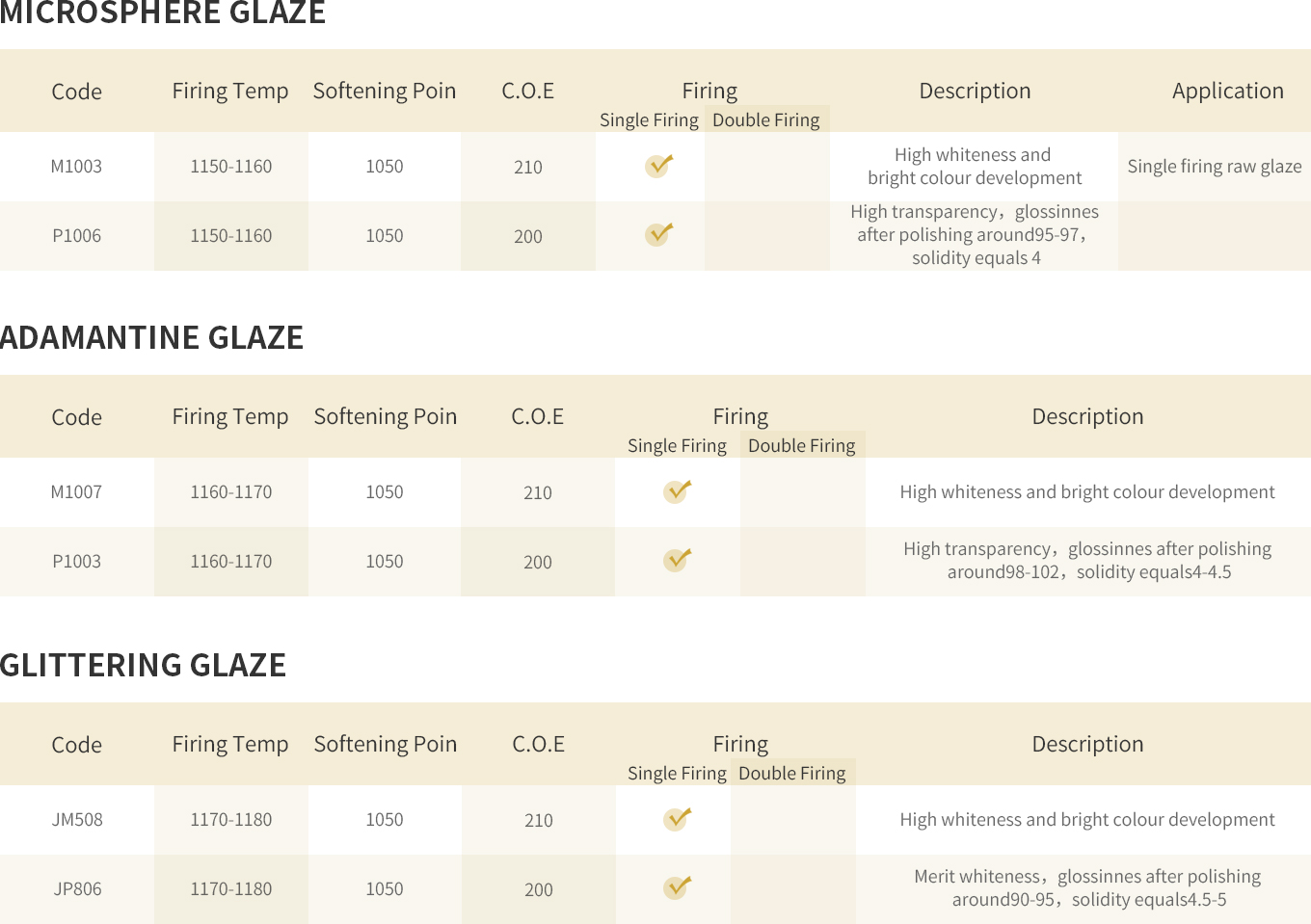Image resolution: width=1311 pixels, height=924 pixels.
Task: Click the single firing checkmark for JM508
Action: point(677,819)
